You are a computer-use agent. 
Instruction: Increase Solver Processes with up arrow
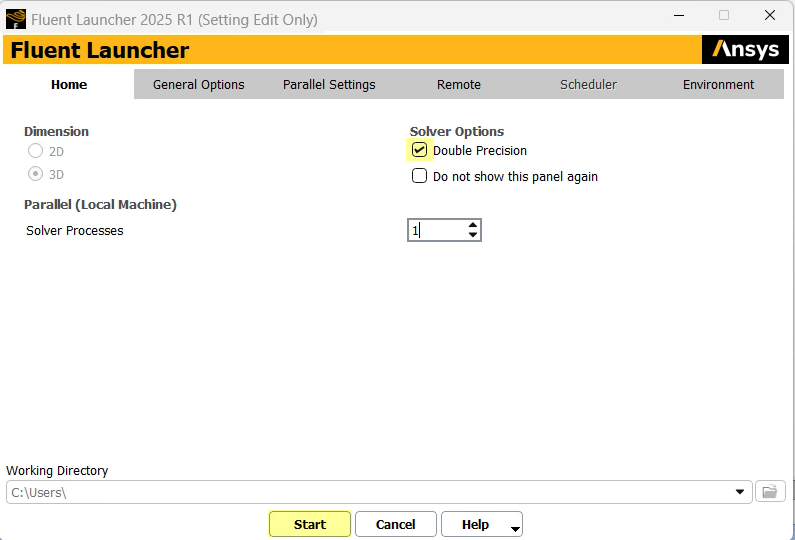click(473, 225)
